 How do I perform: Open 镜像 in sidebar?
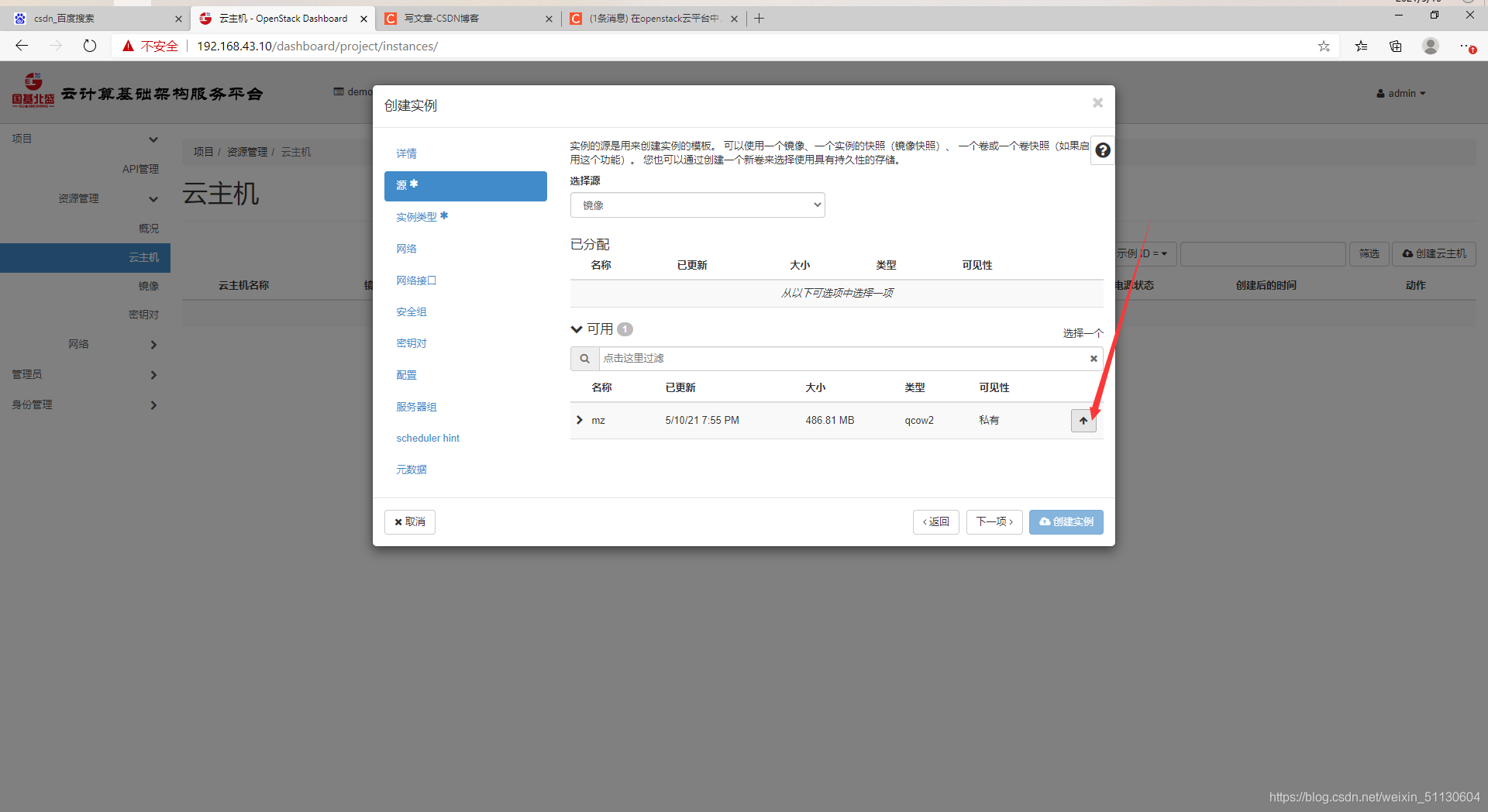(x=149, y=286)
